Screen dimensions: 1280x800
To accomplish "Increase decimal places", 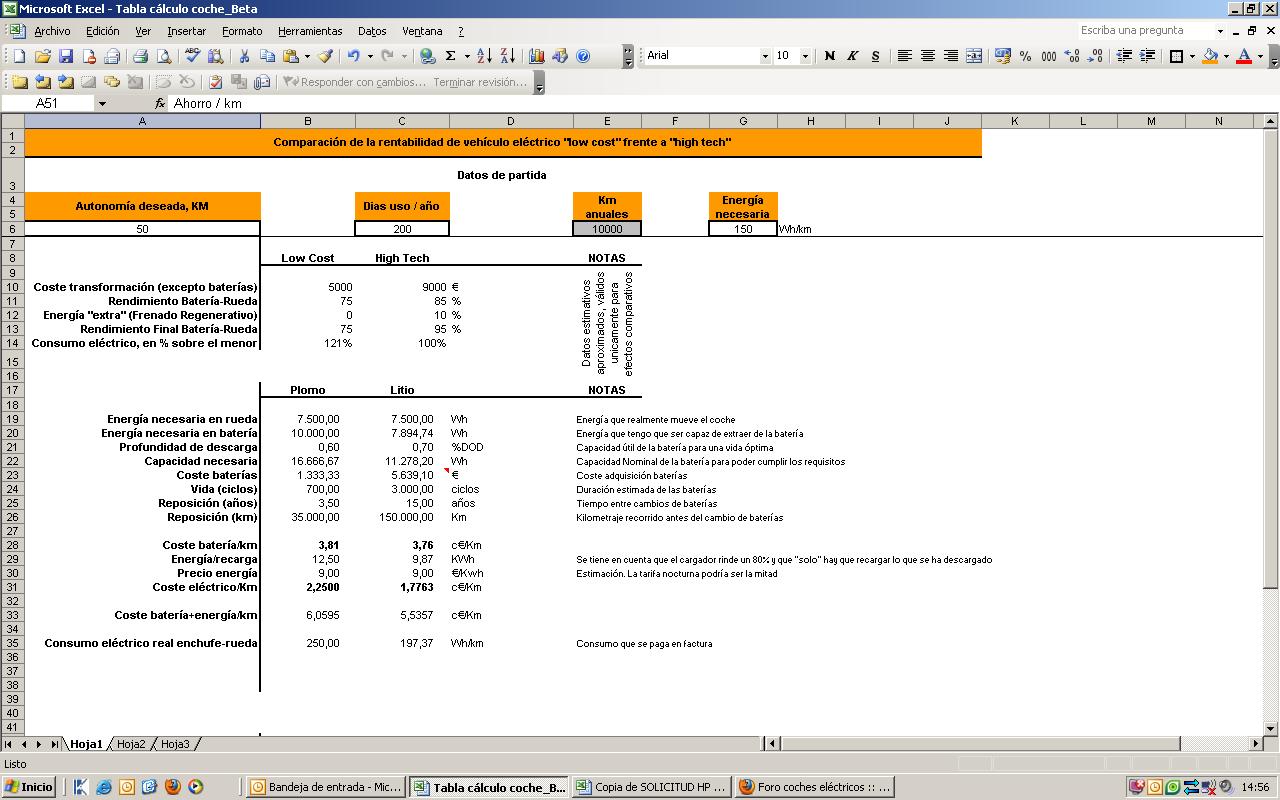I will (x=1072, y=56).
